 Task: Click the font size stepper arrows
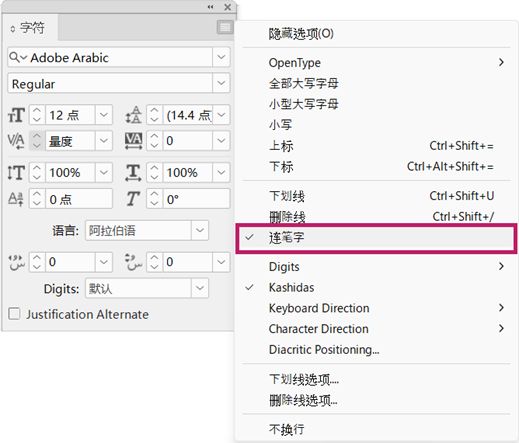(x=37, y=115)
